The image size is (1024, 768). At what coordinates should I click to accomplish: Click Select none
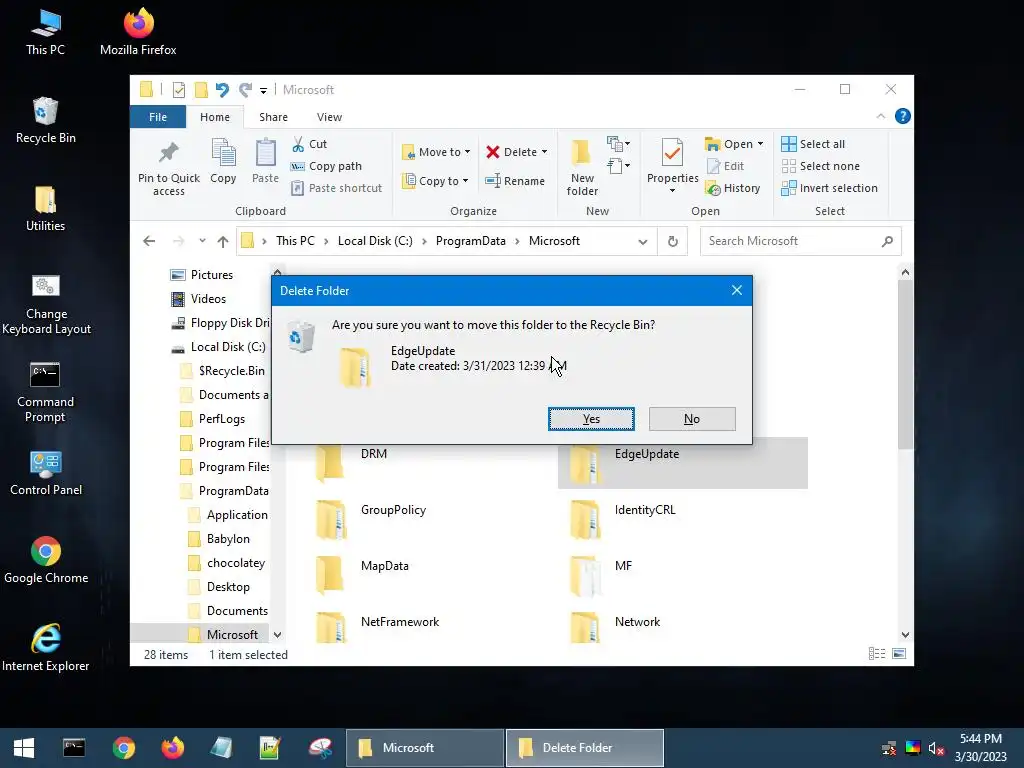[820, 166]
